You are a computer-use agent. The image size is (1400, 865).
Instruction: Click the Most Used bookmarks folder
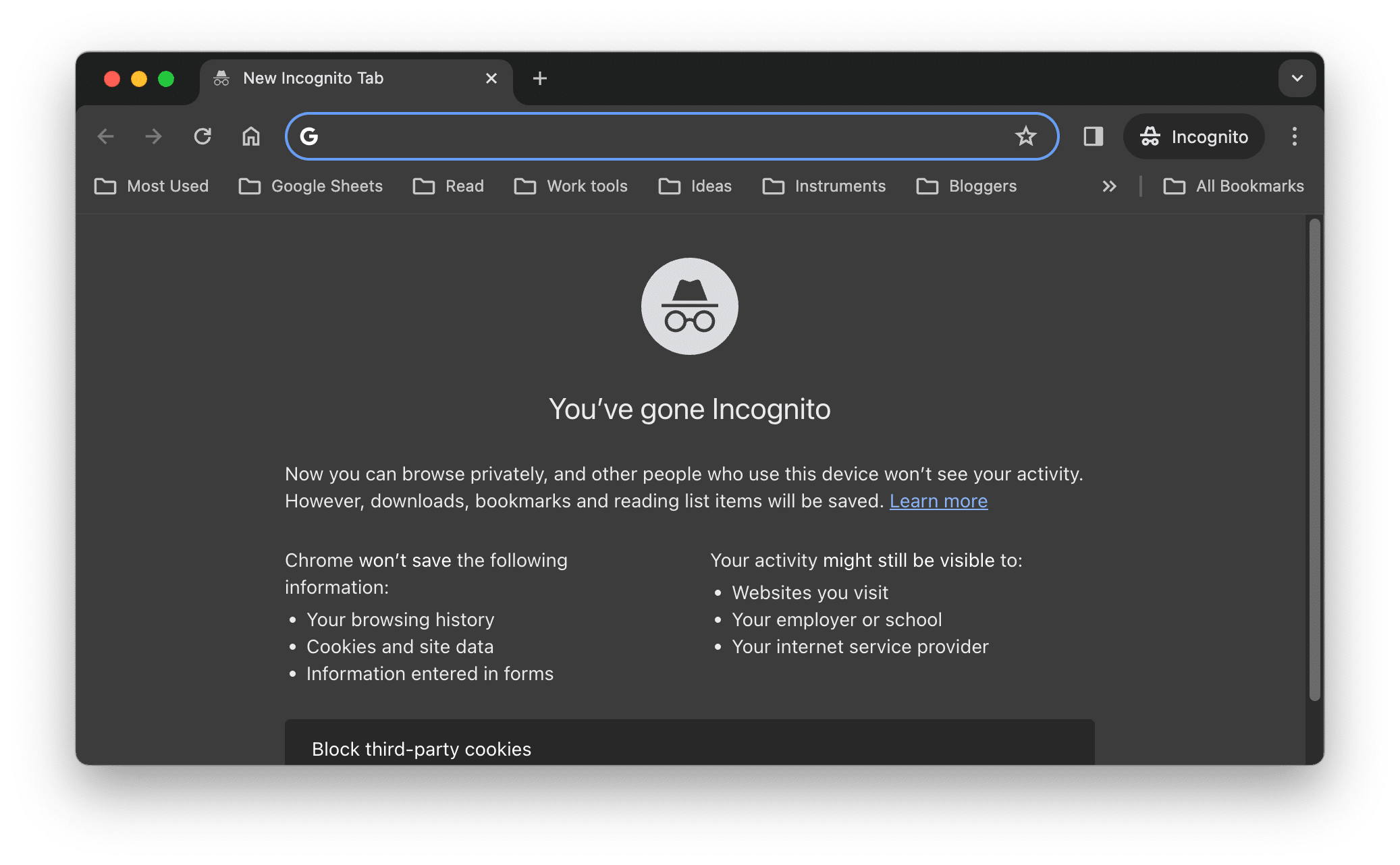tap(156, 185)
